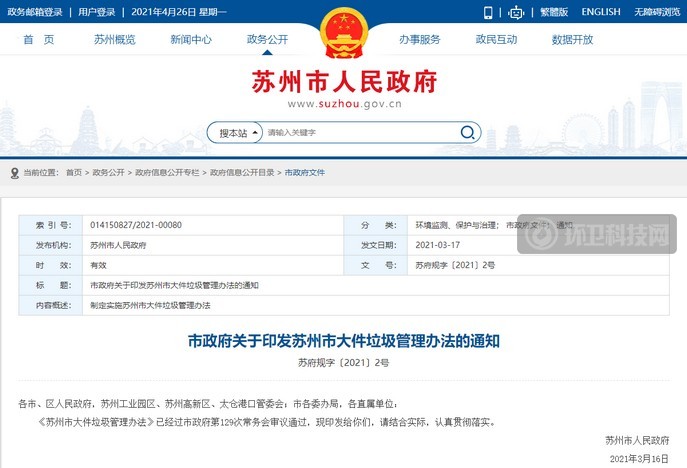Click the 用户登录 link
Image resolution: width=687 pixels, height=468 pixels.
[96, 12]
